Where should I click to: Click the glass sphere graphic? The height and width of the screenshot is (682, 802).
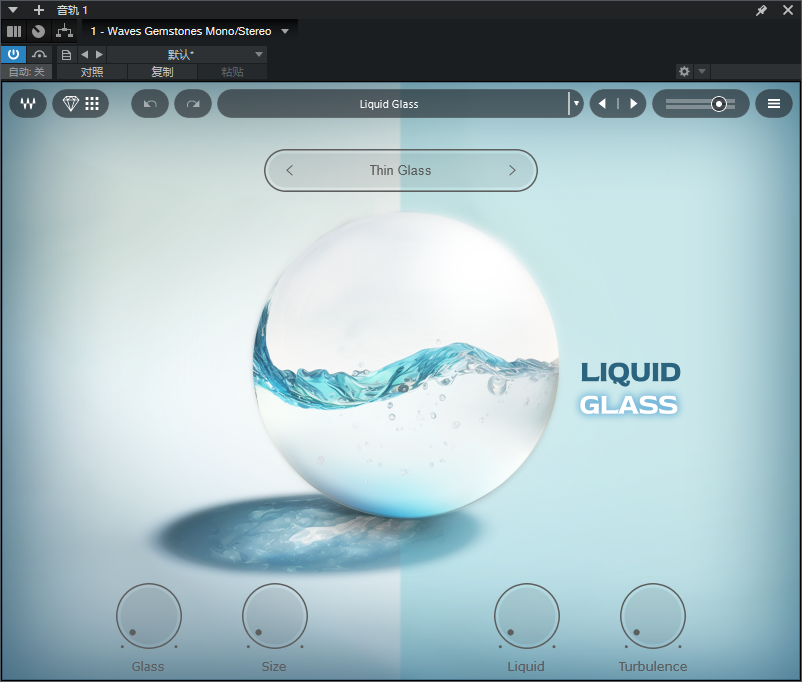tap(406, 365)
